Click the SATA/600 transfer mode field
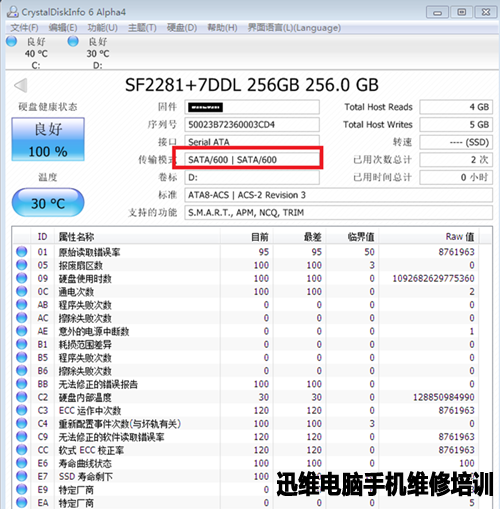This screenshot has width=500, height=509. (252, 160)
